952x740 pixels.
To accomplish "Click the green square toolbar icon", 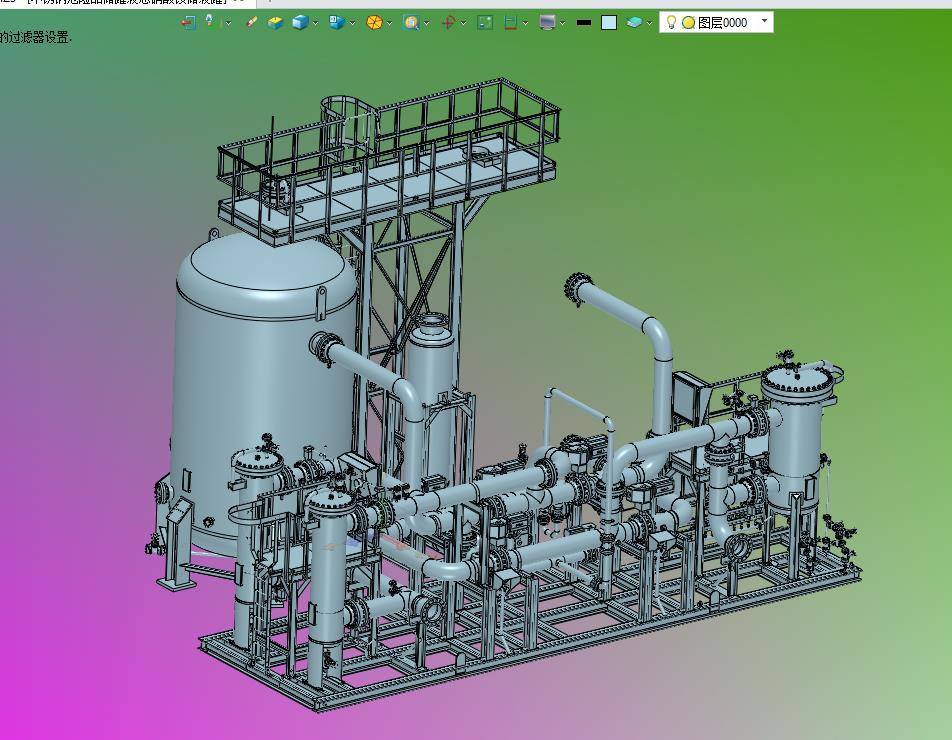I will [485, 23].
